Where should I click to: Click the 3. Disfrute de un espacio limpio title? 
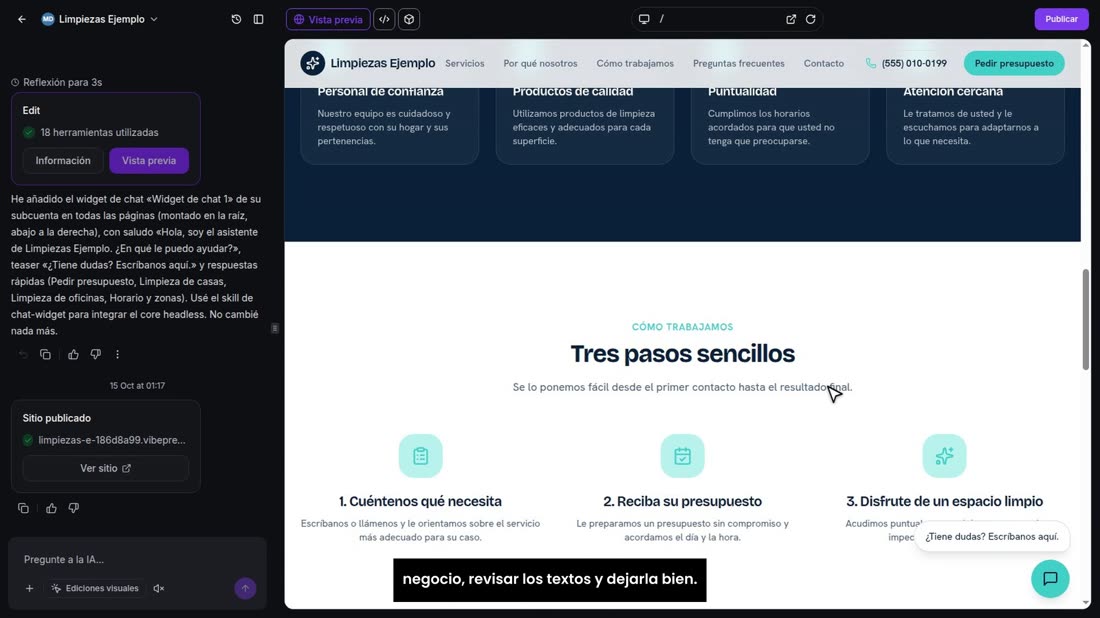coord(944,502)
